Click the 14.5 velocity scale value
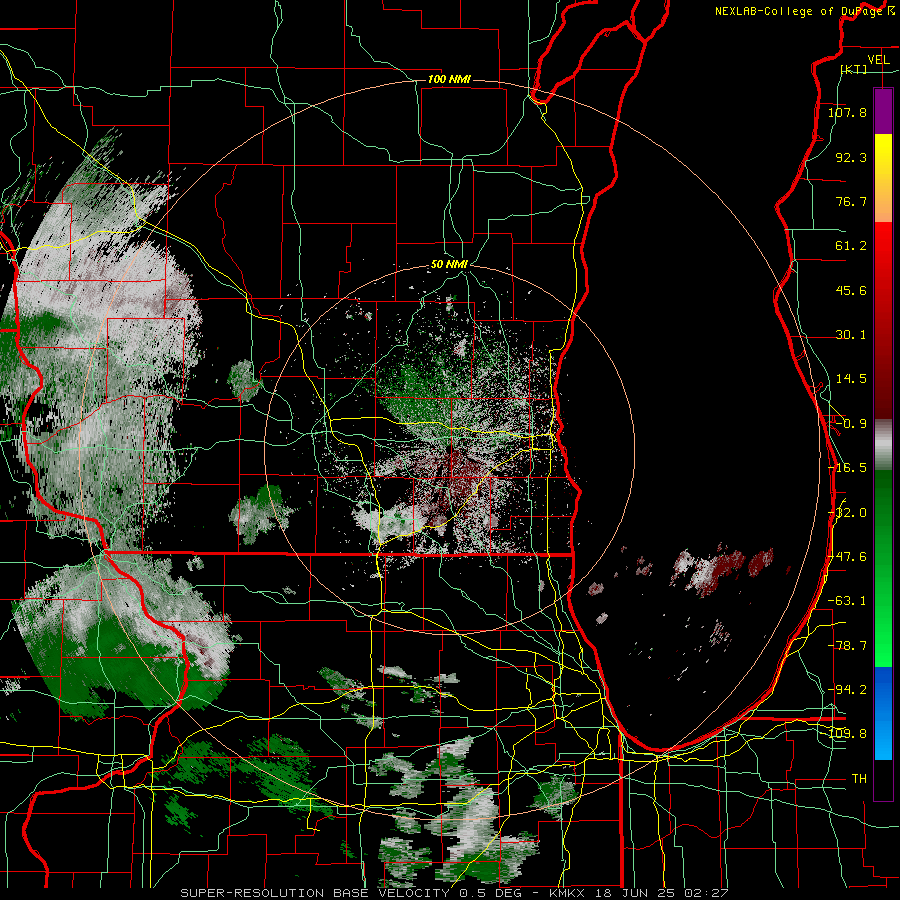900x900 pixels. [x=851, y=379]
